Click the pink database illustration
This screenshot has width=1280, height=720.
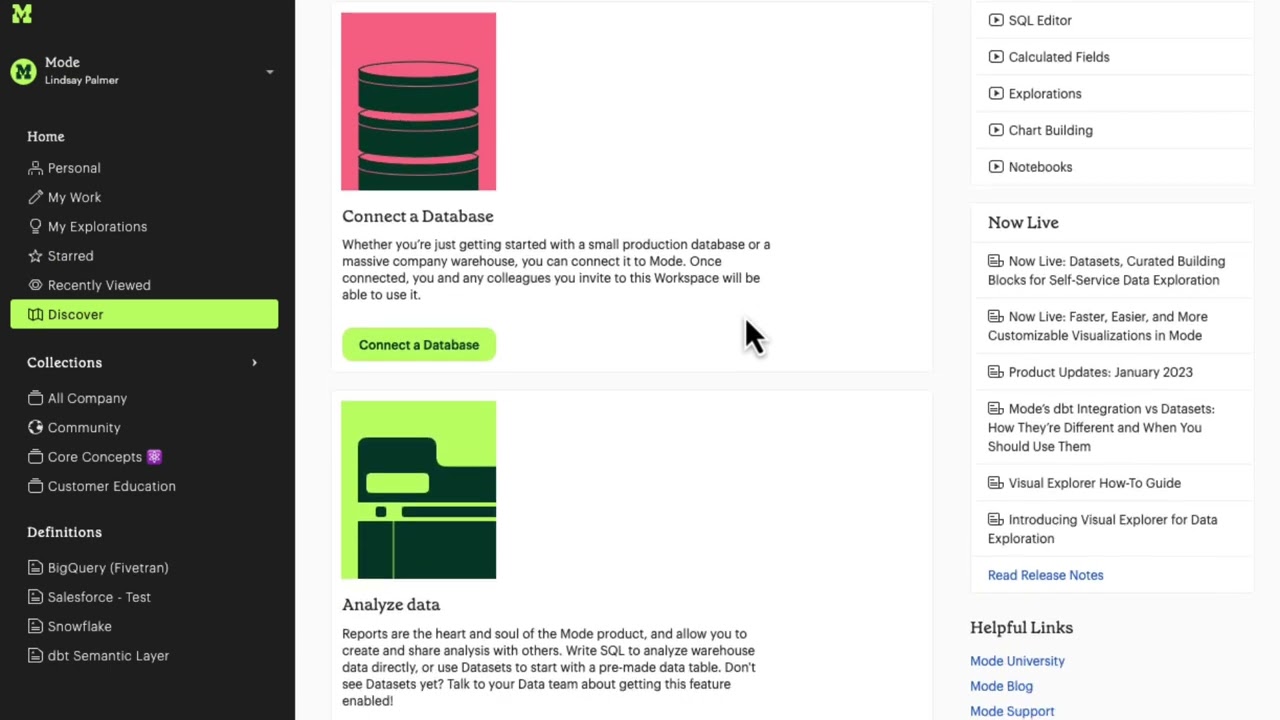(x=418, y=101)
